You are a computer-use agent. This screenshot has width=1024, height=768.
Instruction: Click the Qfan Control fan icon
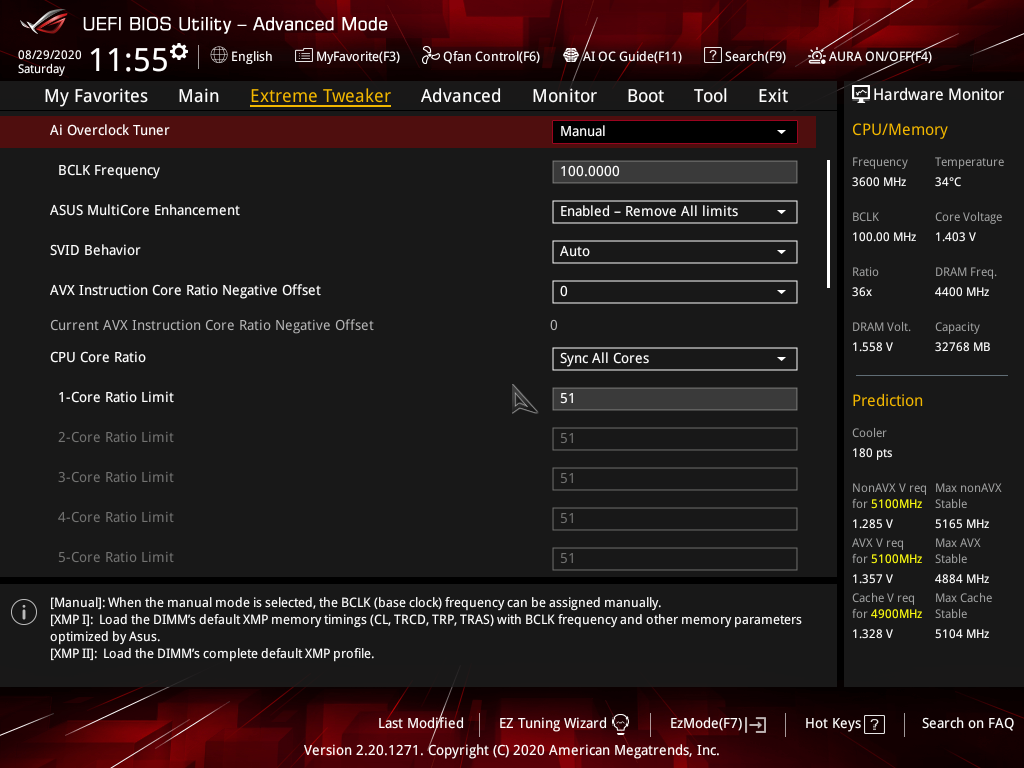tap(430, 56)
